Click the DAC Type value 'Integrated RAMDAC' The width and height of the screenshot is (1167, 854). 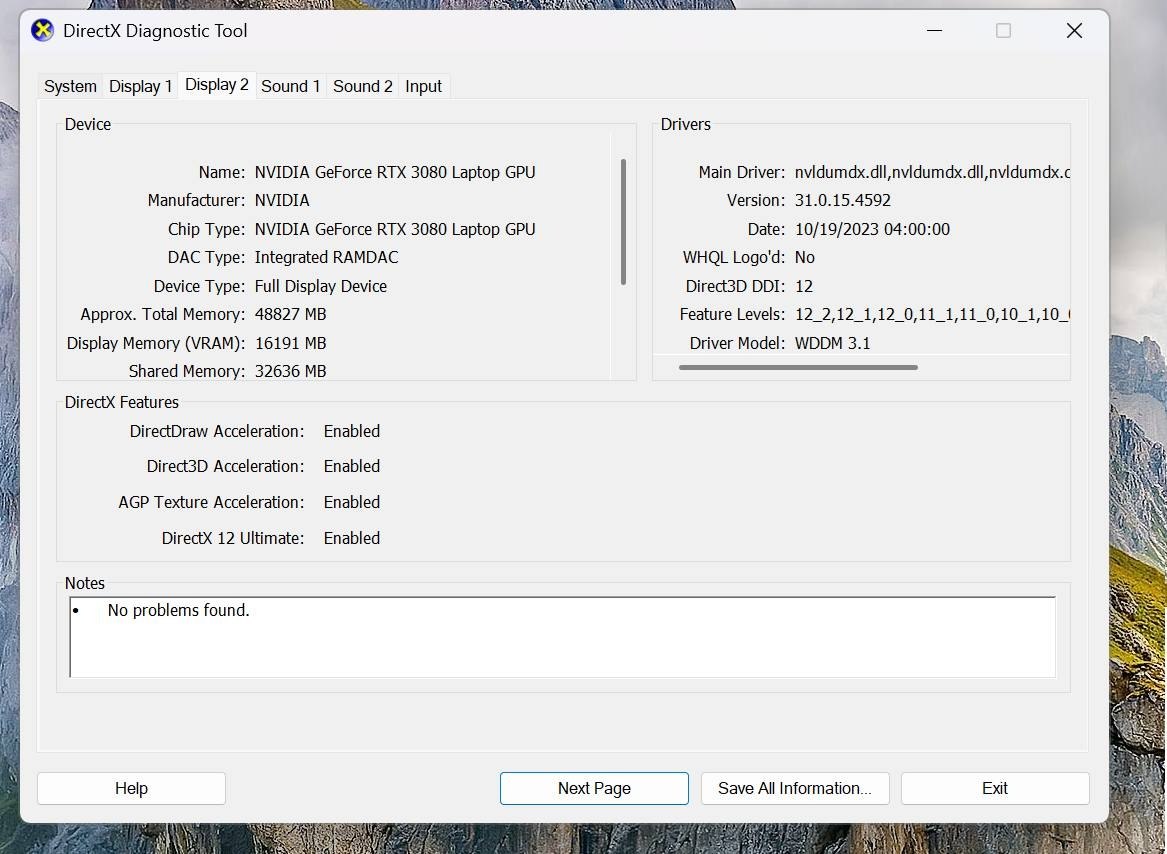[327, 258]
